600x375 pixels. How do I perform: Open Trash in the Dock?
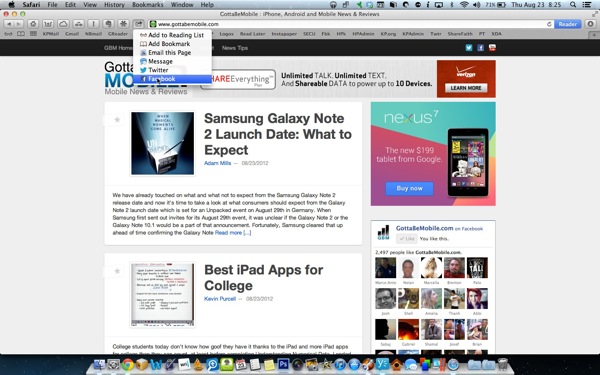pyautogui.click(x=502, y=364)
